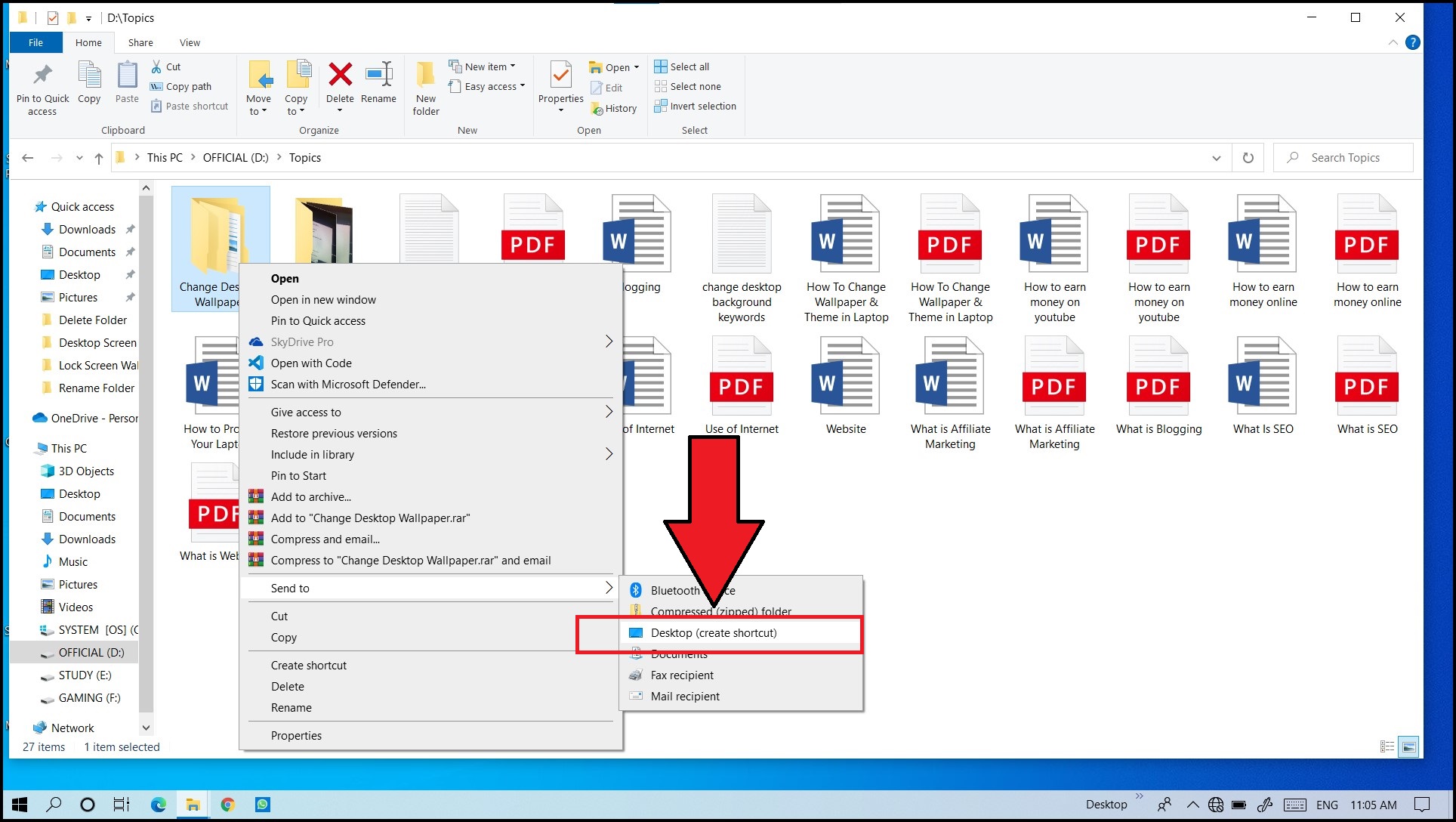Click the Refresh icon beside address bar
Image resolution: width=1456 pixels, height=822 pixels.
click(x=1248, y=158)
